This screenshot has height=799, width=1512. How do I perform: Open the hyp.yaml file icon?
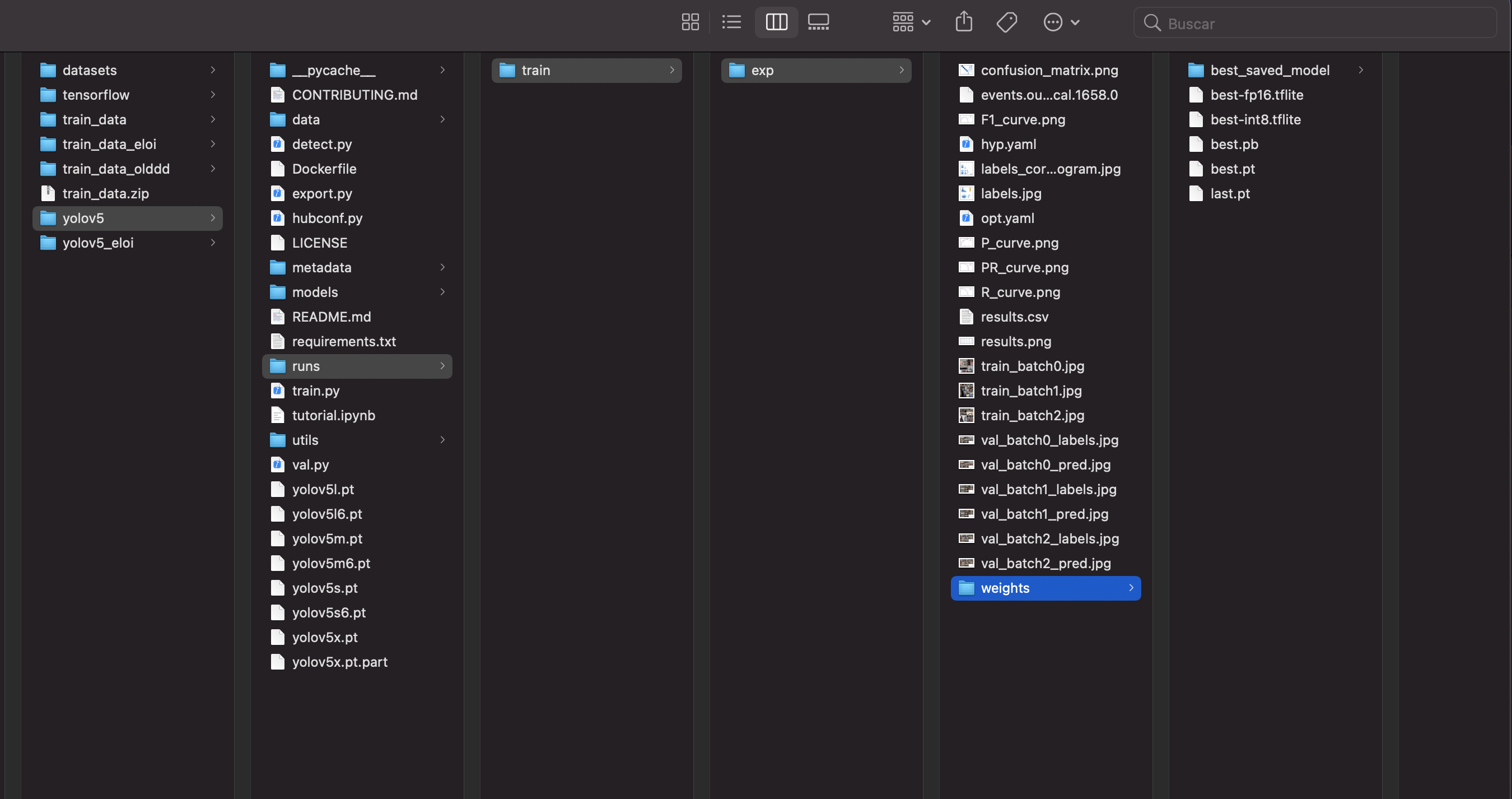(x=966, y=144)
